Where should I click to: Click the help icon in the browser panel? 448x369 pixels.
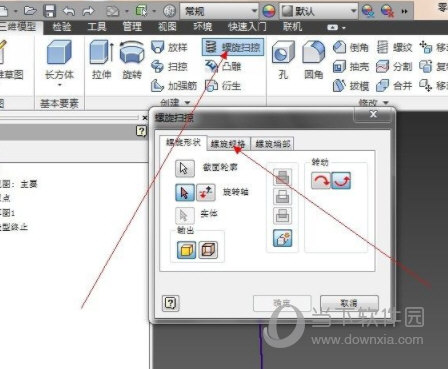[141, 131]
